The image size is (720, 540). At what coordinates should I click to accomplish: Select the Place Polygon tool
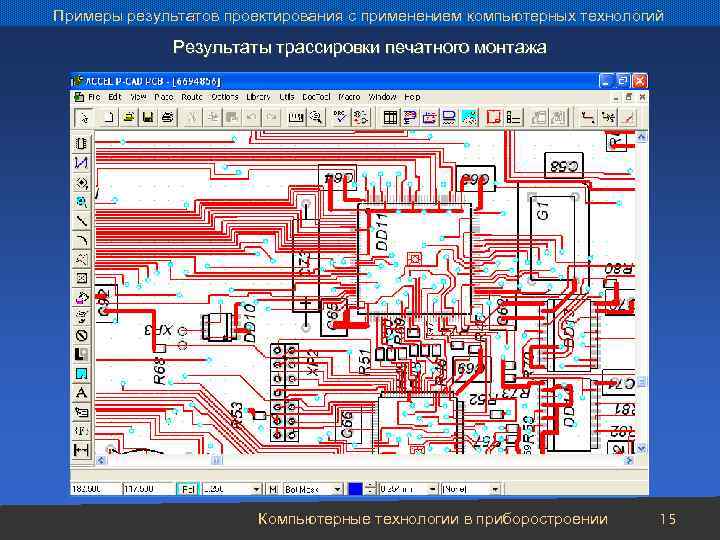[x=81, y=259]
